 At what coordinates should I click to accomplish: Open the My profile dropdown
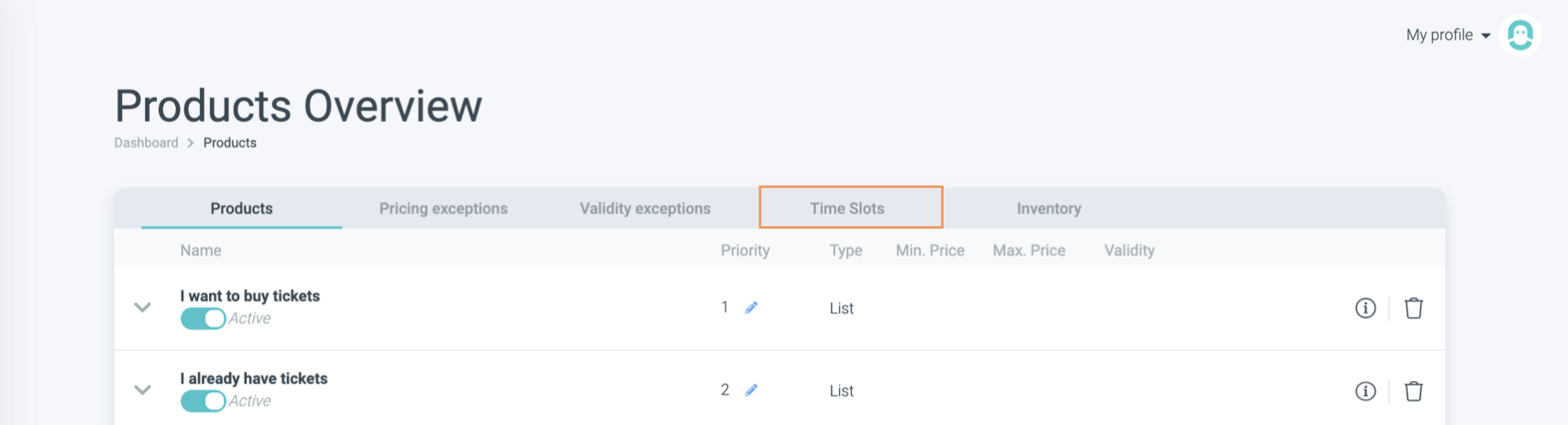tap(1448, 35)
